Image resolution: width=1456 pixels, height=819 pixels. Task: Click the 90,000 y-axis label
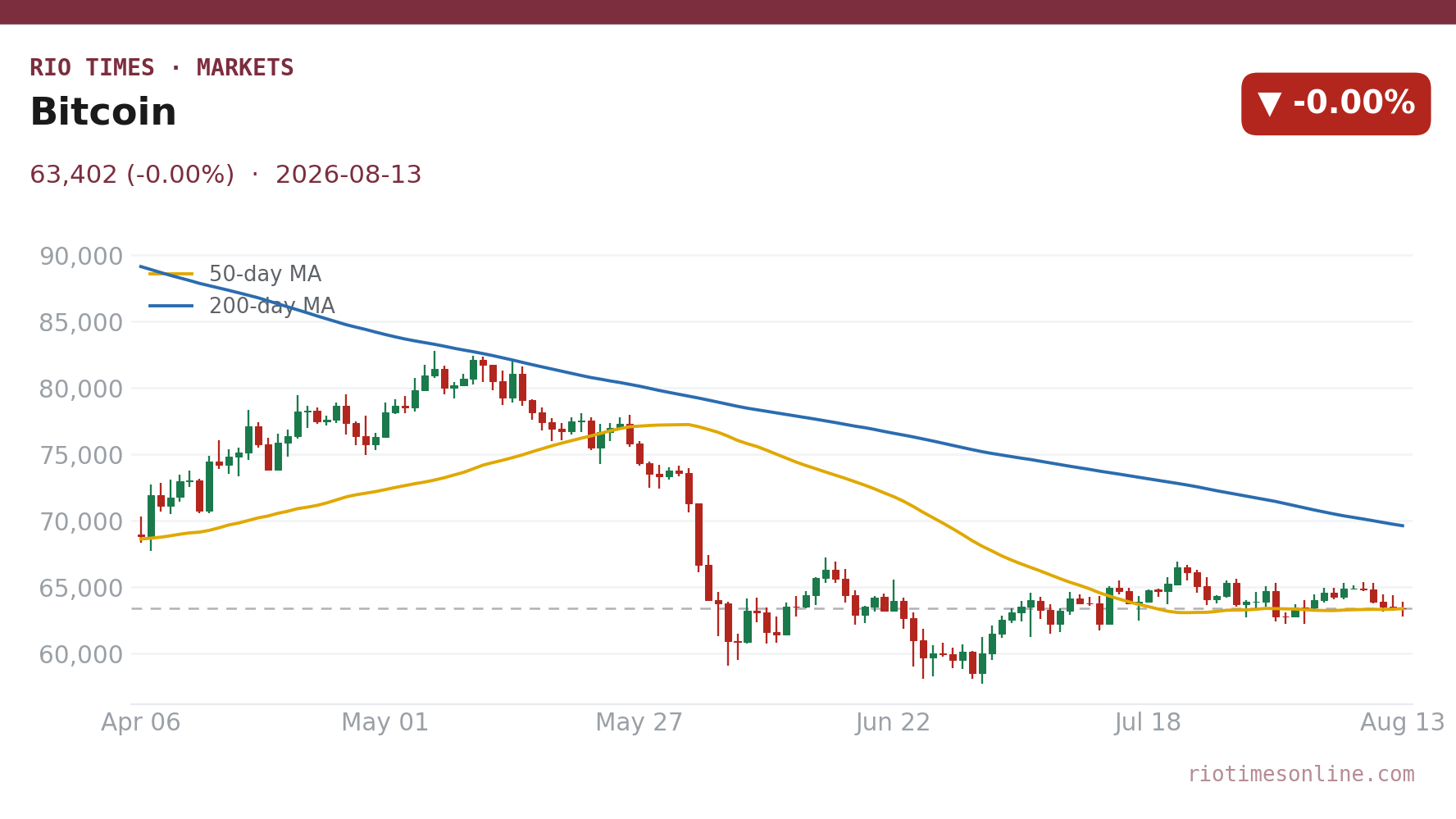pyautogui.click(x=81, y=257)
